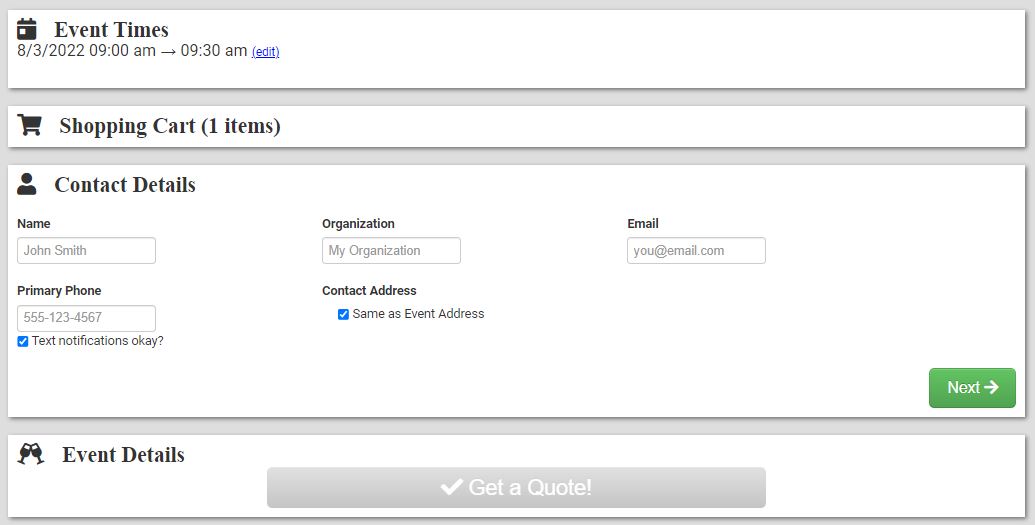Click the calendar icon beside Event Times

pyautogui.click(x=27, y=29)
